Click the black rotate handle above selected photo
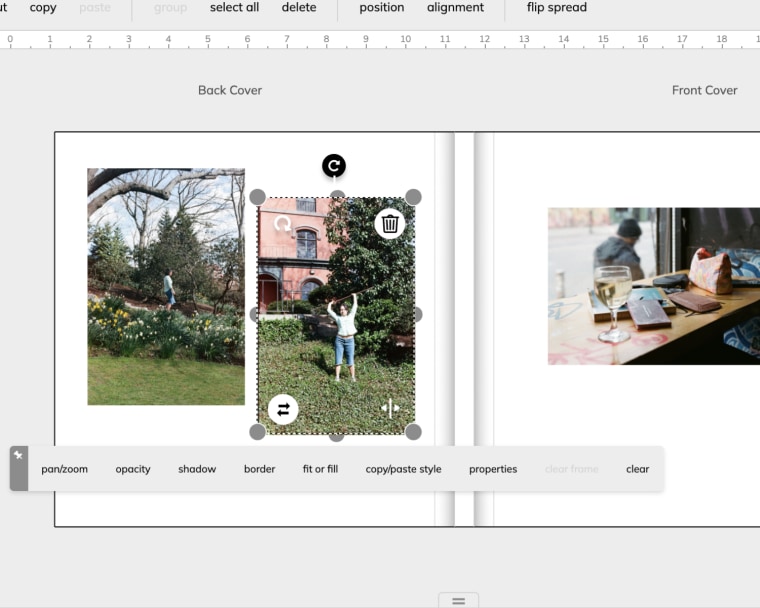Viewport: 760px width, 608px height. click(334, 166)
